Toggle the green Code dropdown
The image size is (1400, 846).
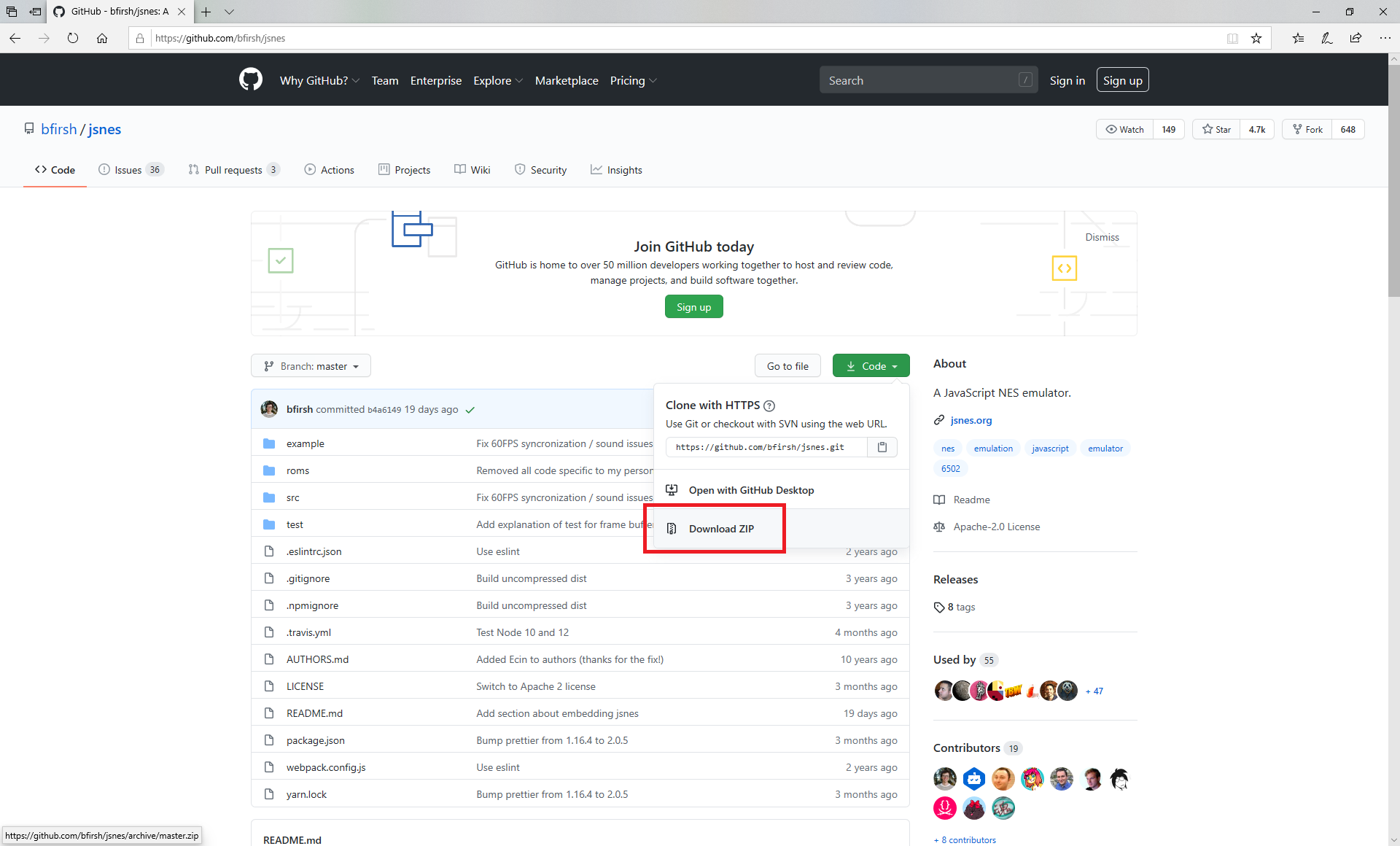point(871,366)
